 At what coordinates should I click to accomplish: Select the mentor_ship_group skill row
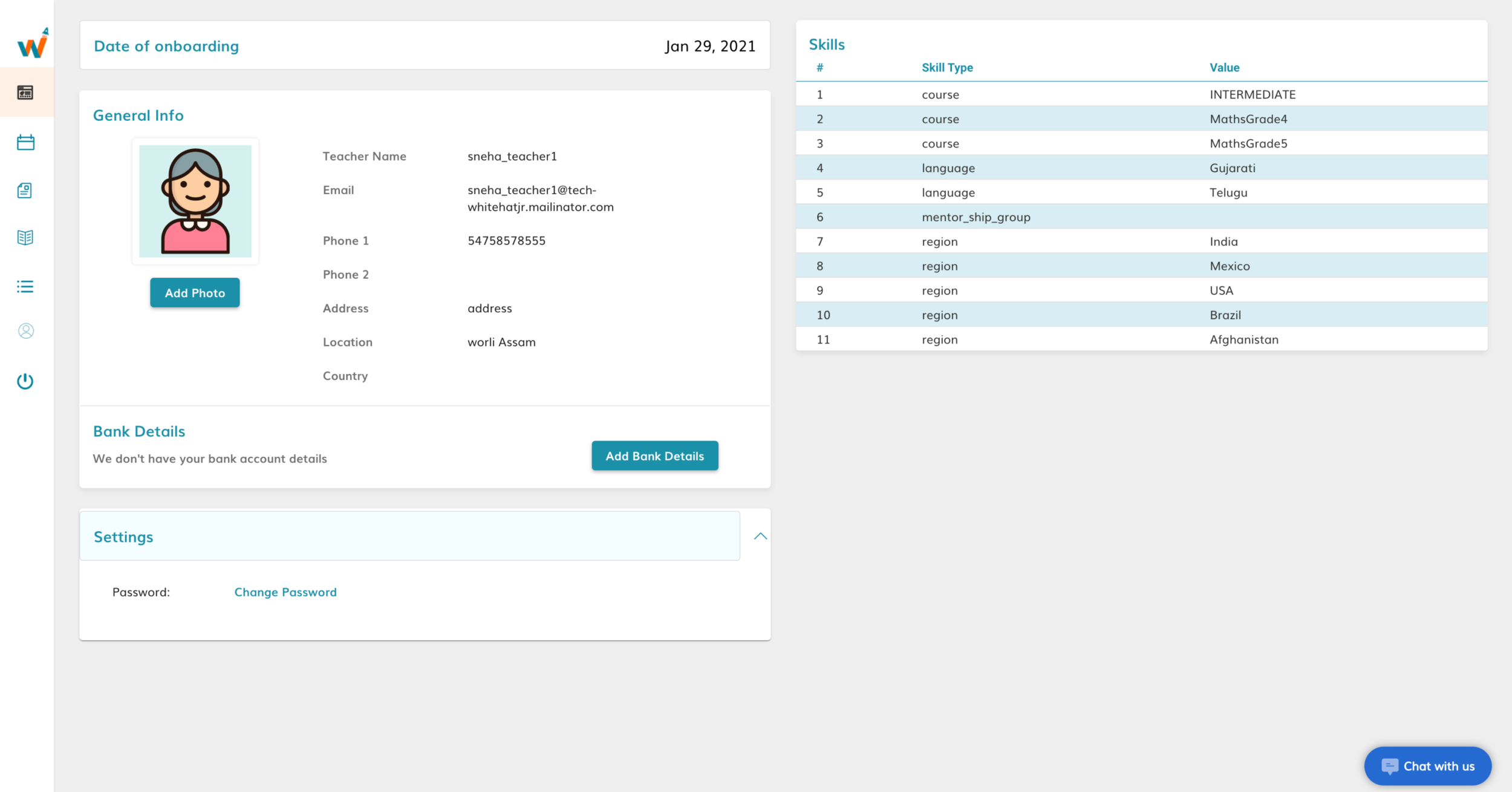1141,217
